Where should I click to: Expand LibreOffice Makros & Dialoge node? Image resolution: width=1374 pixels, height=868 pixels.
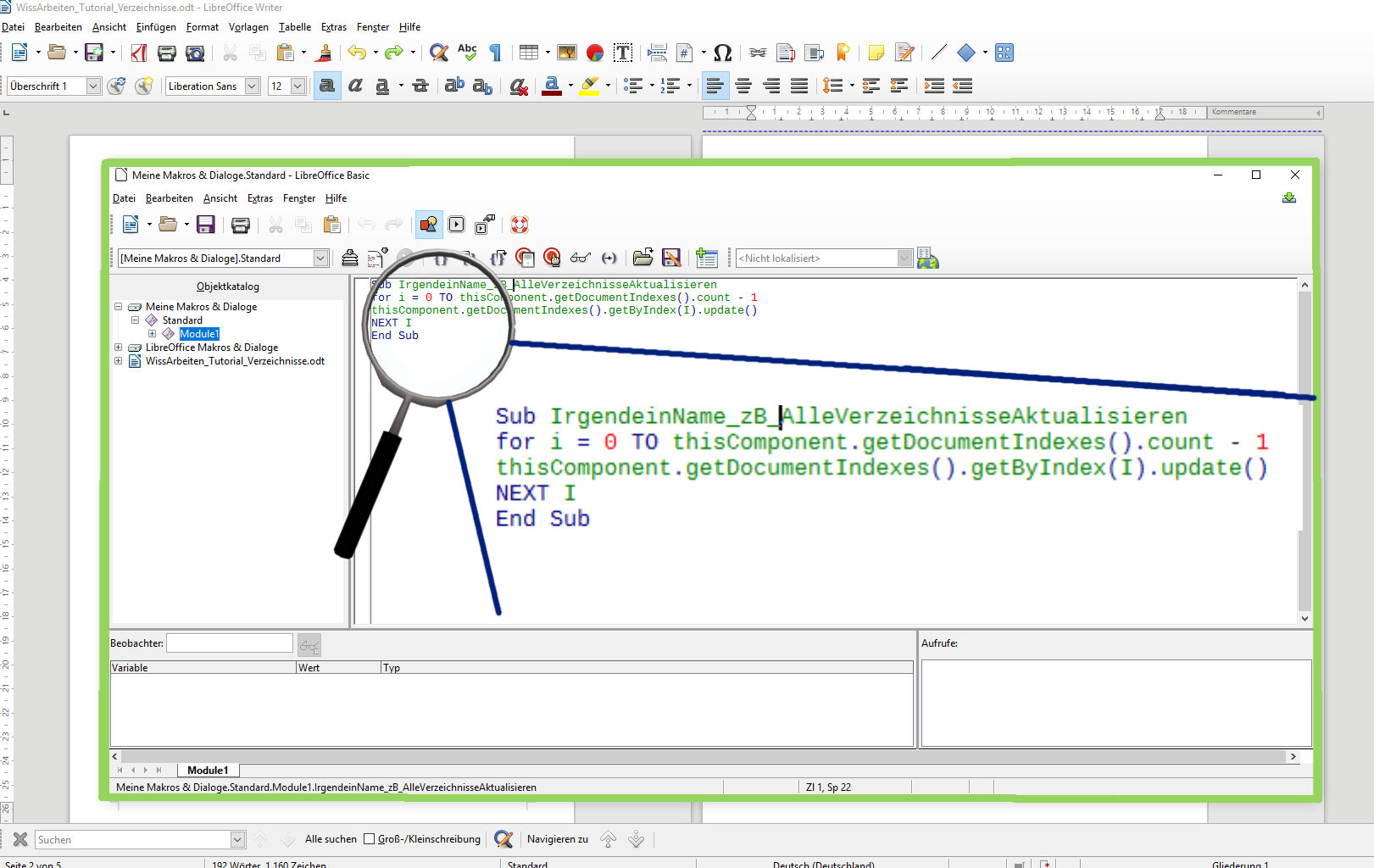(119, 348)
